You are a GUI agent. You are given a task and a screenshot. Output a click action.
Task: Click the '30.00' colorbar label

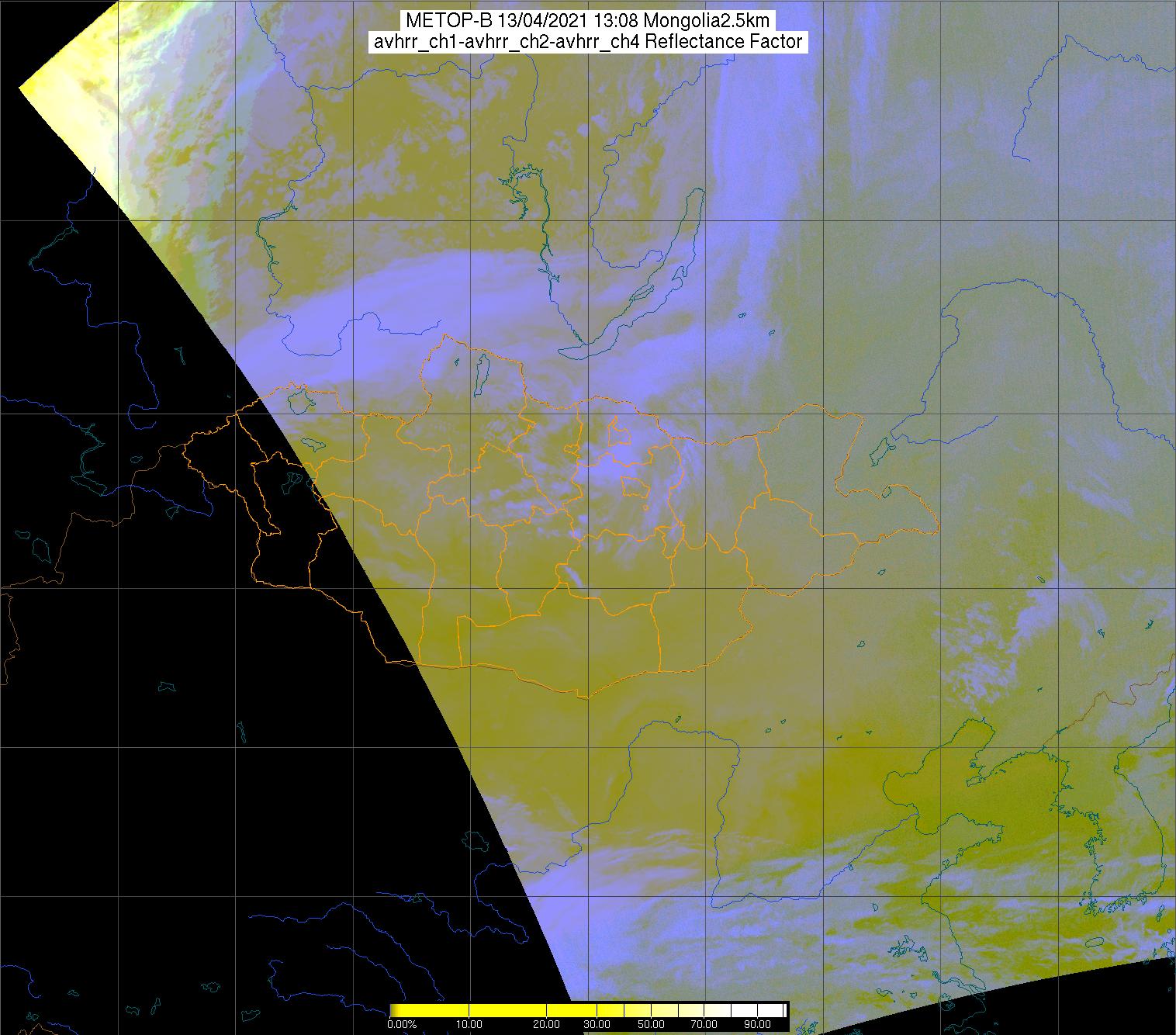coord(597,1025)
